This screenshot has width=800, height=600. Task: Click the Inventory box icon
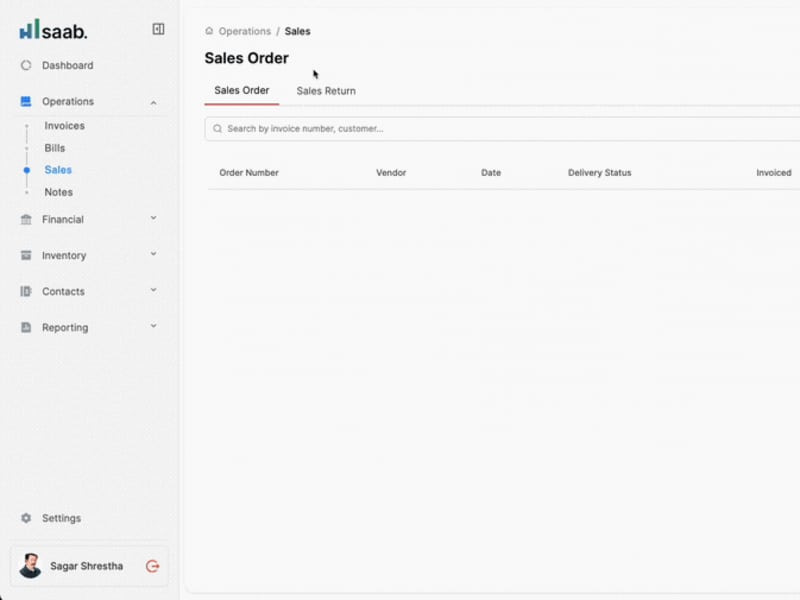(26, 255)
